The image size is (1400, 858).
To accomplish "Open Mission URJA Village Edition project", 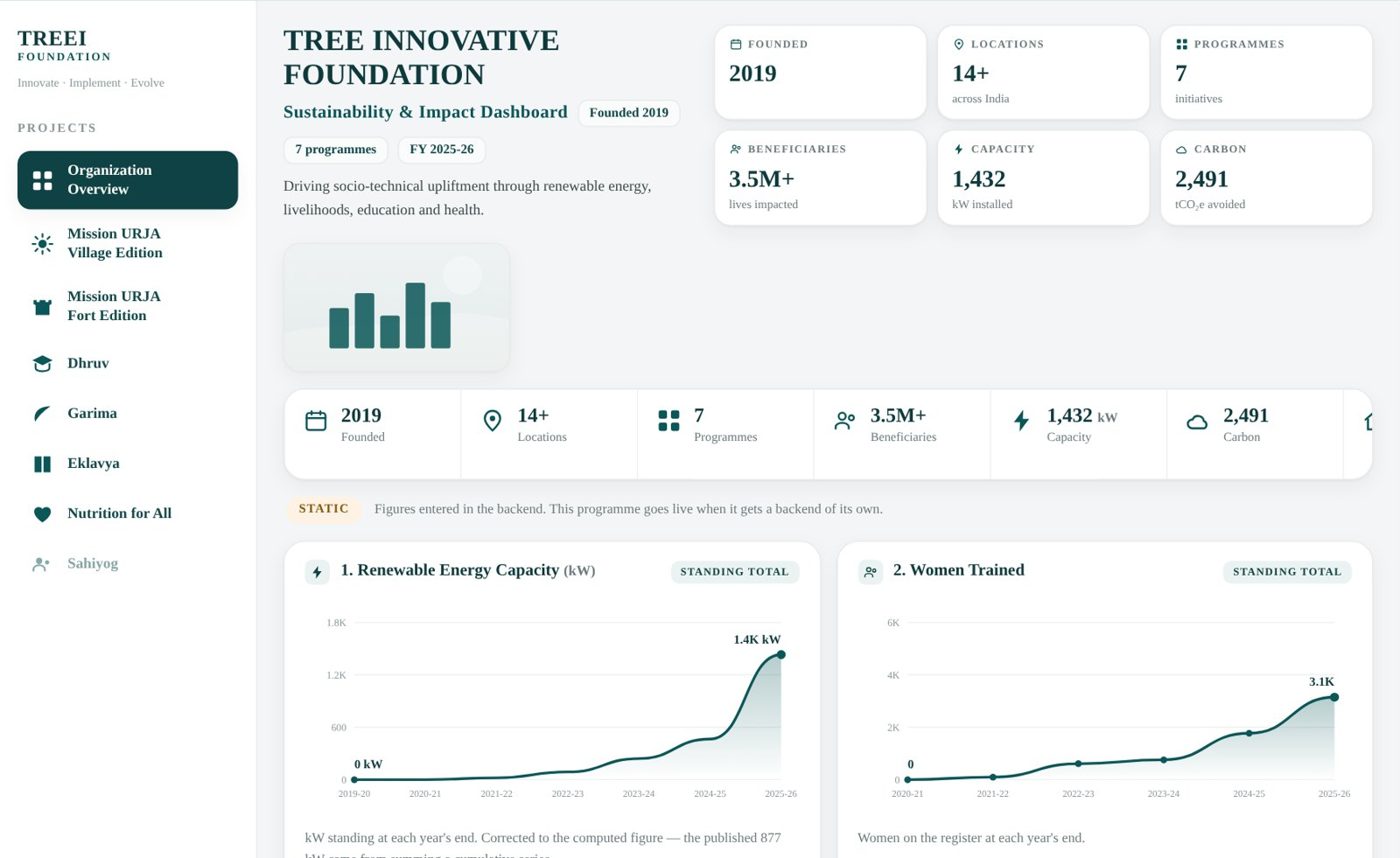I will click(127, 243).
